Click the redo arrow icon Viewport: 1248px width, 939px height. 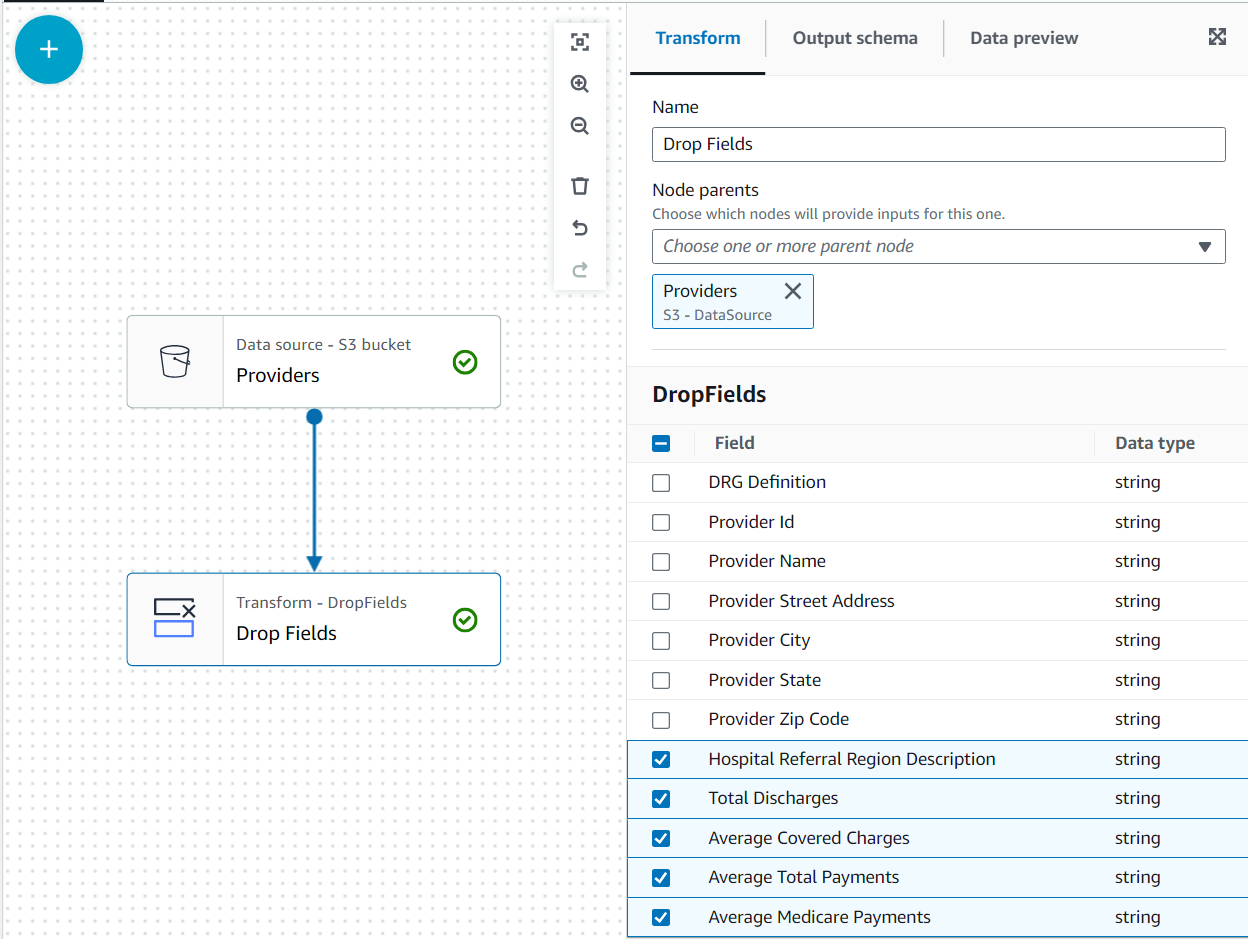579,270
